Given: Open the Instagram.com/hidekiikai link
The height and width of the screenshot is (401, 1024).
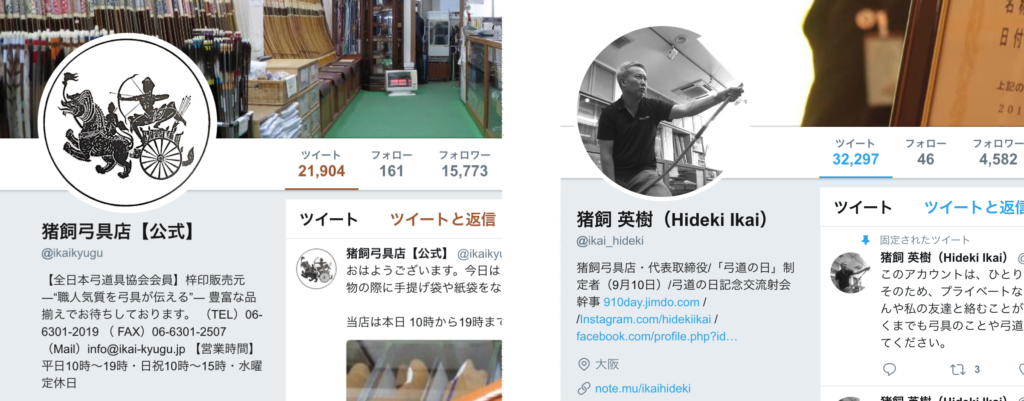Looking at the screenshot, I should pos(645,320).
